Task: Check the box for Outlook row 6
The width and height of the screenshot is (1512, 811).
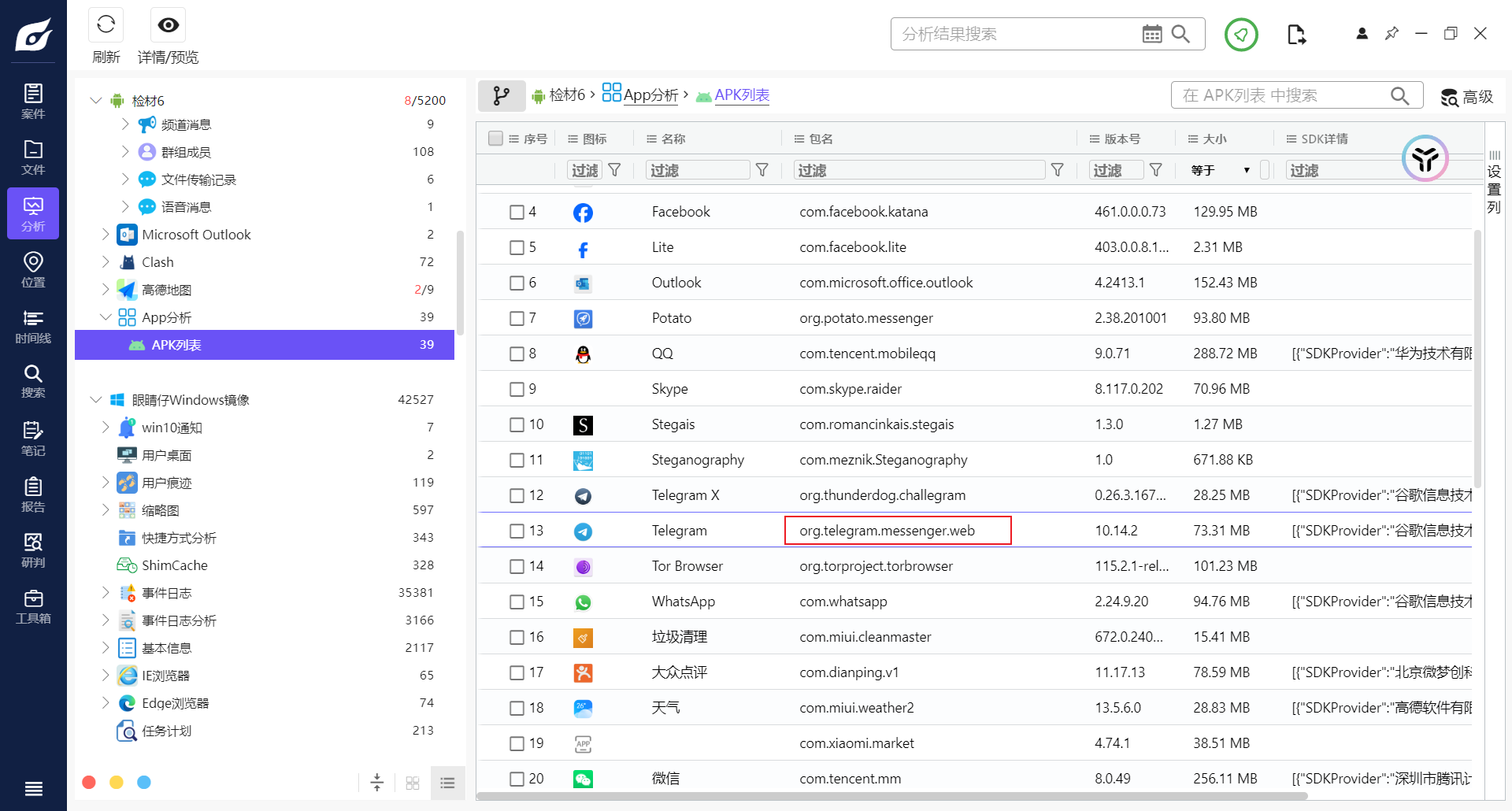Action: (x=517, y=283)
